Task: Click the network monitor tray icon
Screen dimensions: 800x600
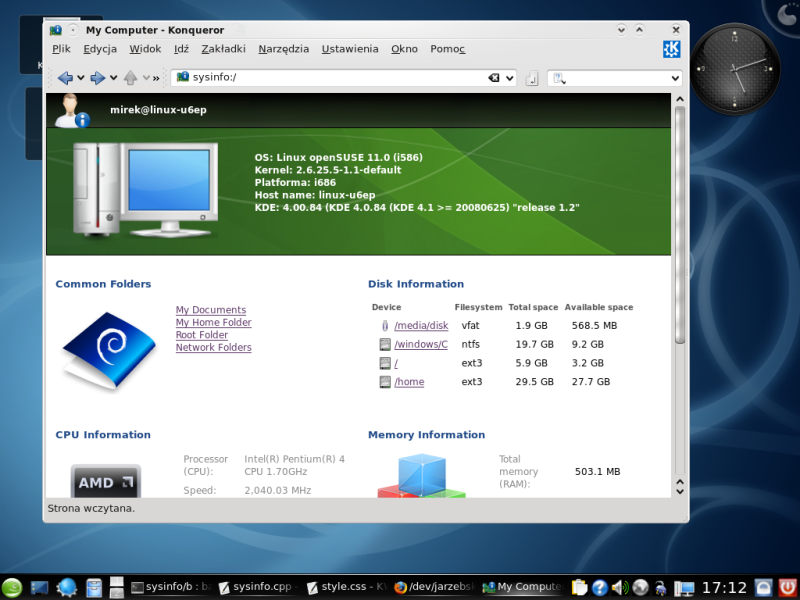Action: point(684,588)
